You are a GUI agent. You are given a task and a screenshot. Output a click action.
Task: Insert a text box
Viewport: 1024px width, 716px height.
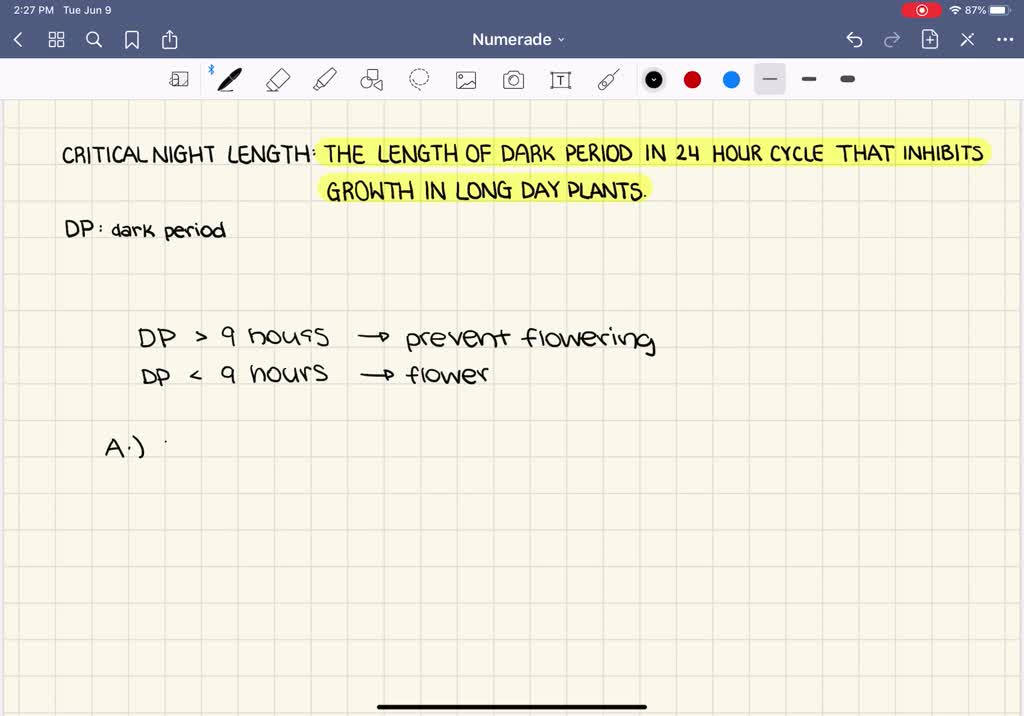(560, 79)
